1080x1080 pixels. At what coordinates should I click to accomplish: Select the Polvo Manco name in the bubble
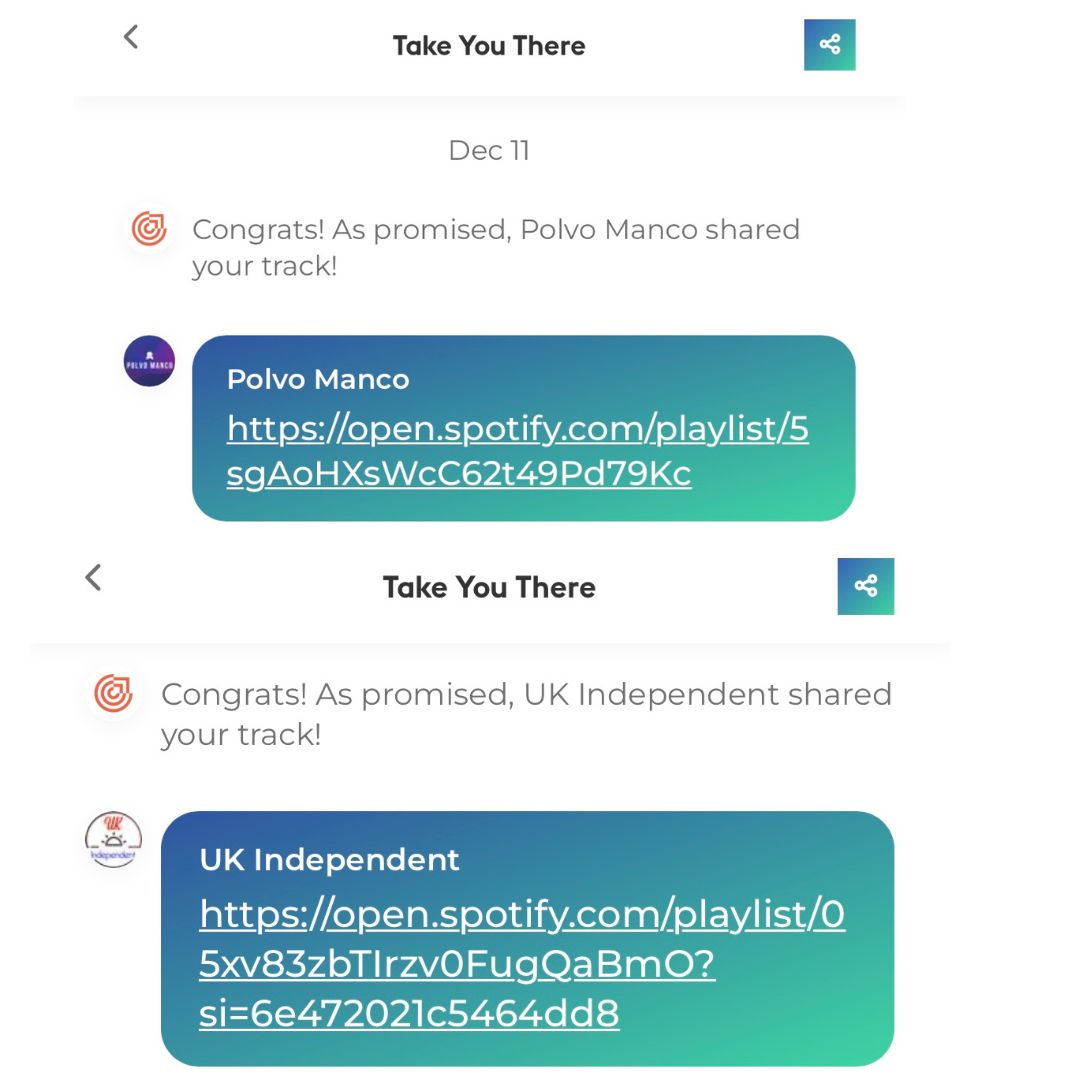[x=318, y=380]
